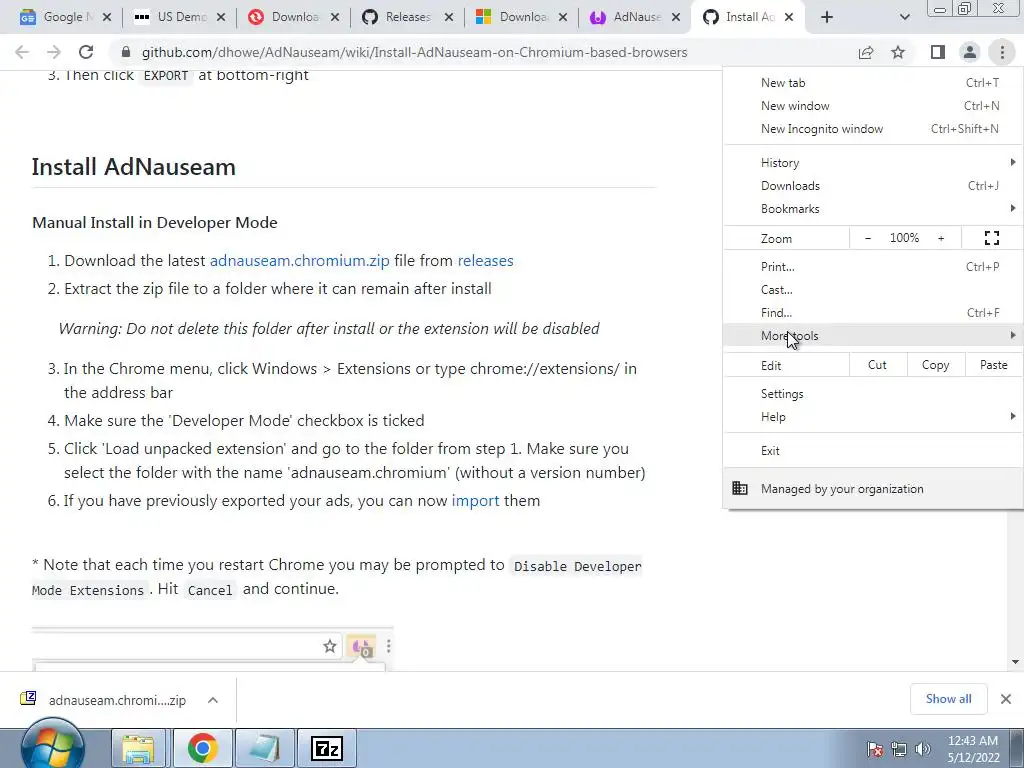Increase zoom with plus button
The image size is (1024, 768).
(941, 238)
